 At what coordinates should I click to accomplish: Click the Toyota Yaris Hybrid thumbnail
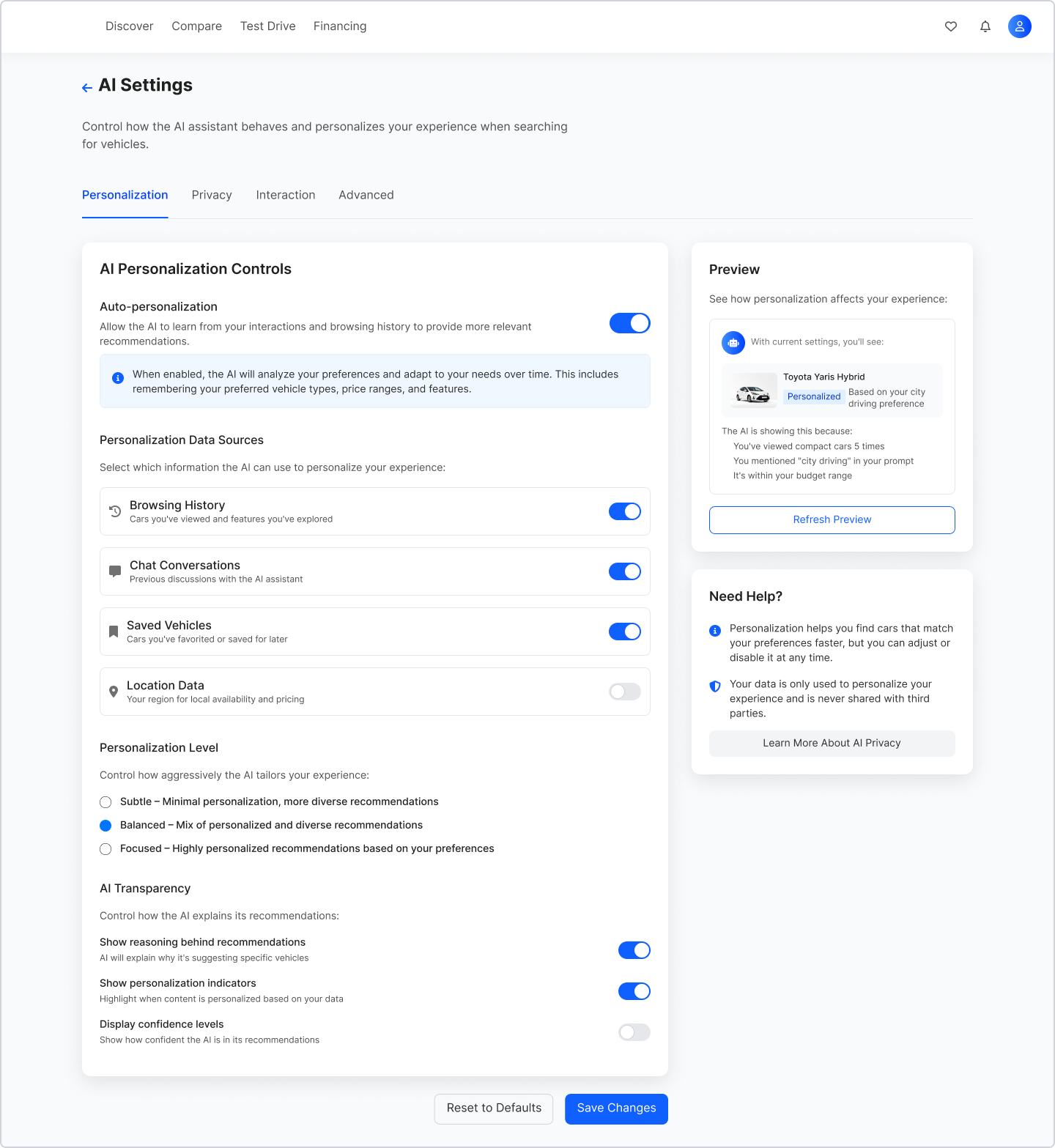point(752,392)
